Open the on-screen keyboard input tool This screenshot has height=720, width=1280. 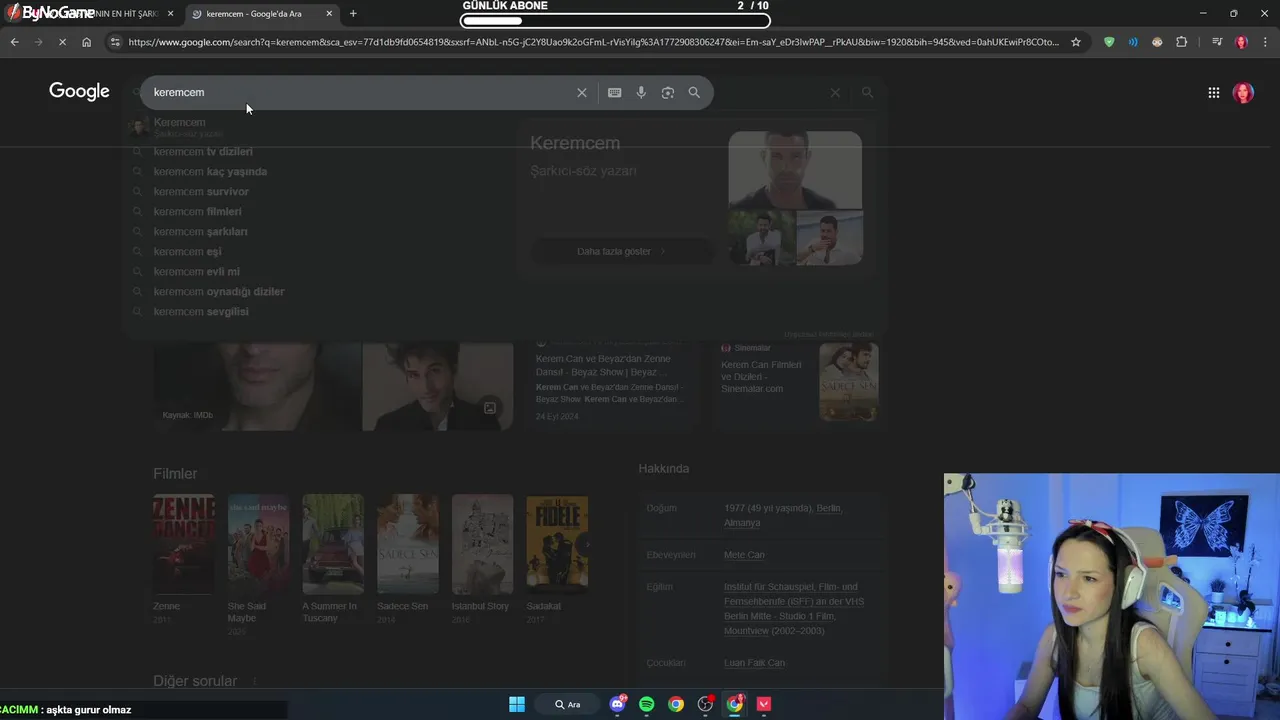click(x=614, y=92)
